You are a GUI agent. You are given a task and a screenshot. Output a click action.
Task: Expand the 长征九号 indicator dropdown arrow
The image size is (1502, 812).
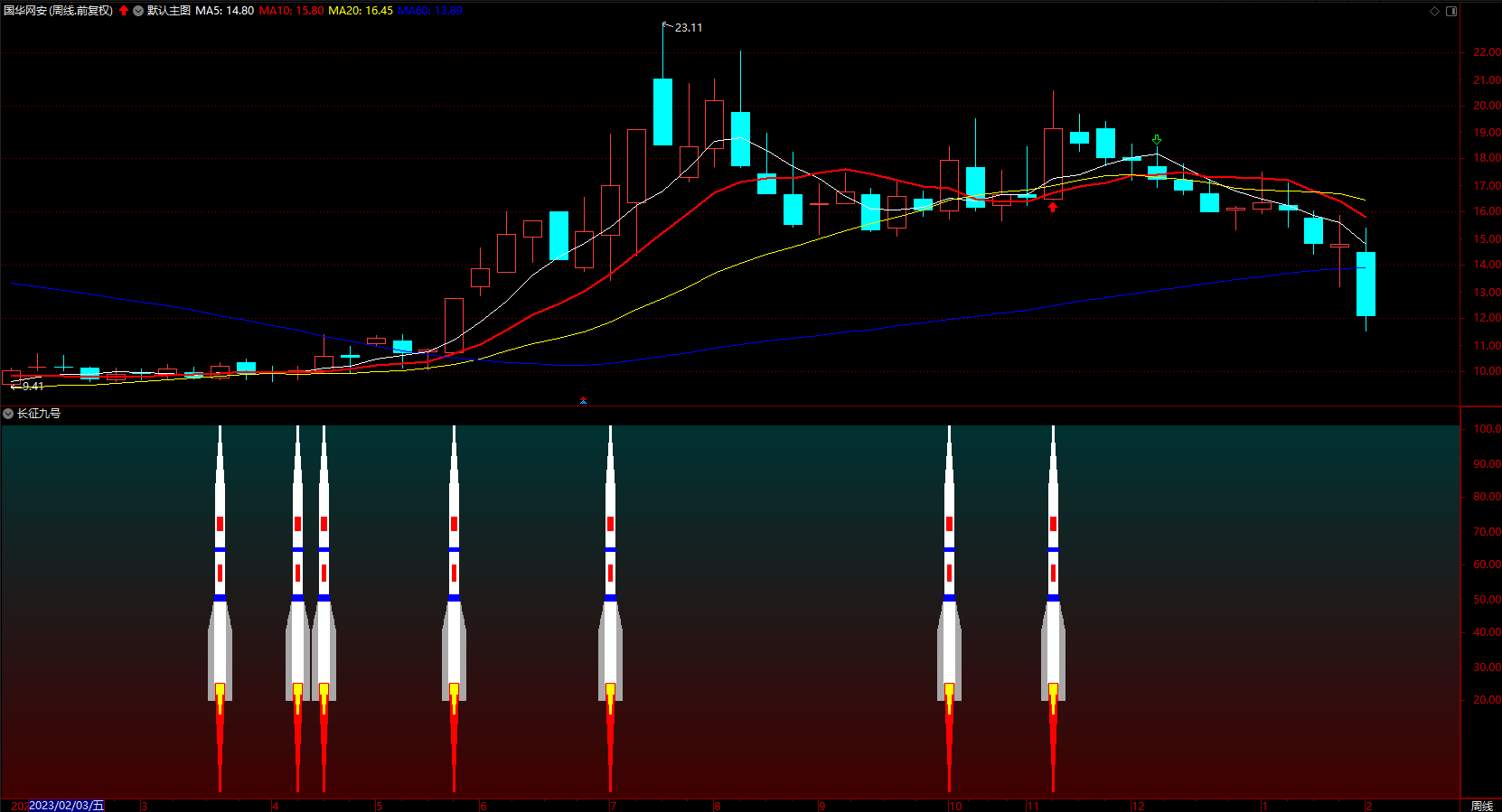(x=8, y=414)
